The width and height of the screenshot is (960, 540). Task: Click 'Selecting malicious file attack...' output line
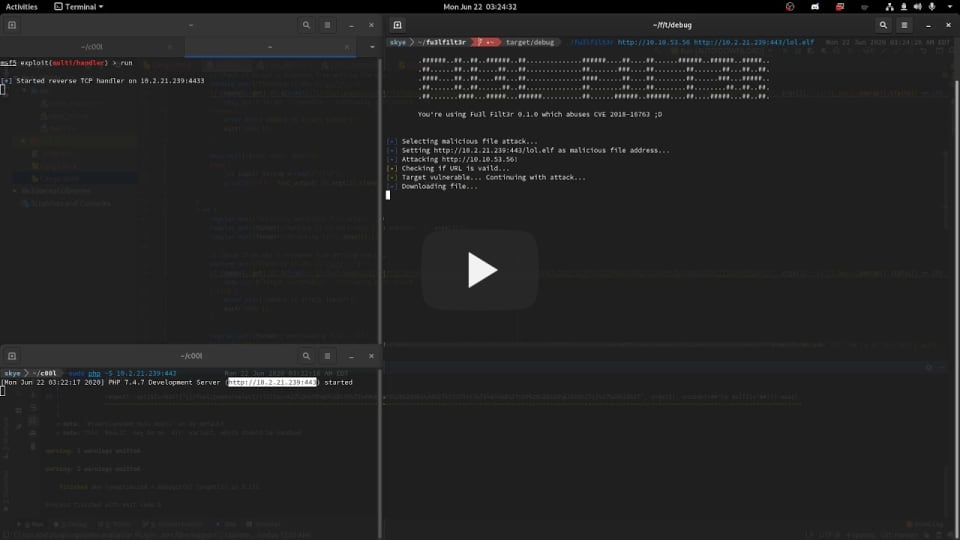463,141
